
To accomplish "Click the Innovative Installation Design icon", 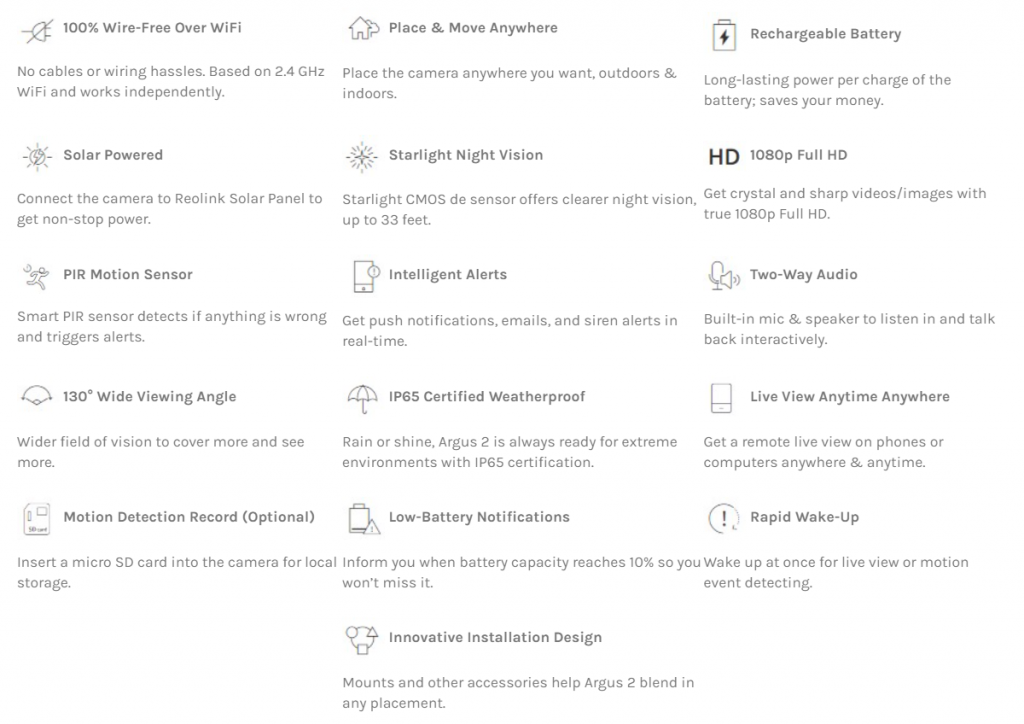I will 362,639.
